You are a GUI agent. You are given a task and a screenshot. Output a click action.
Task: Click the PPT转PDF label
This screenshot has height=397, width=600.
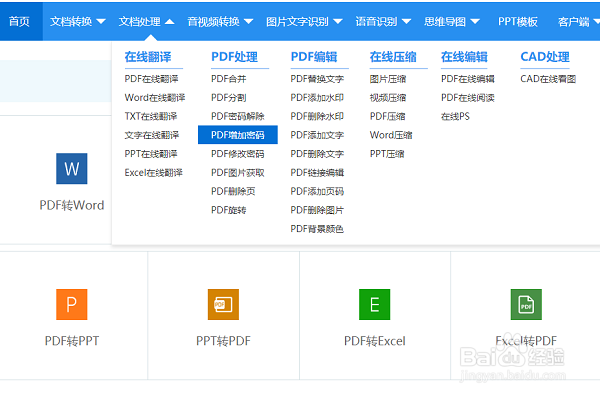(x=223, y=341)
